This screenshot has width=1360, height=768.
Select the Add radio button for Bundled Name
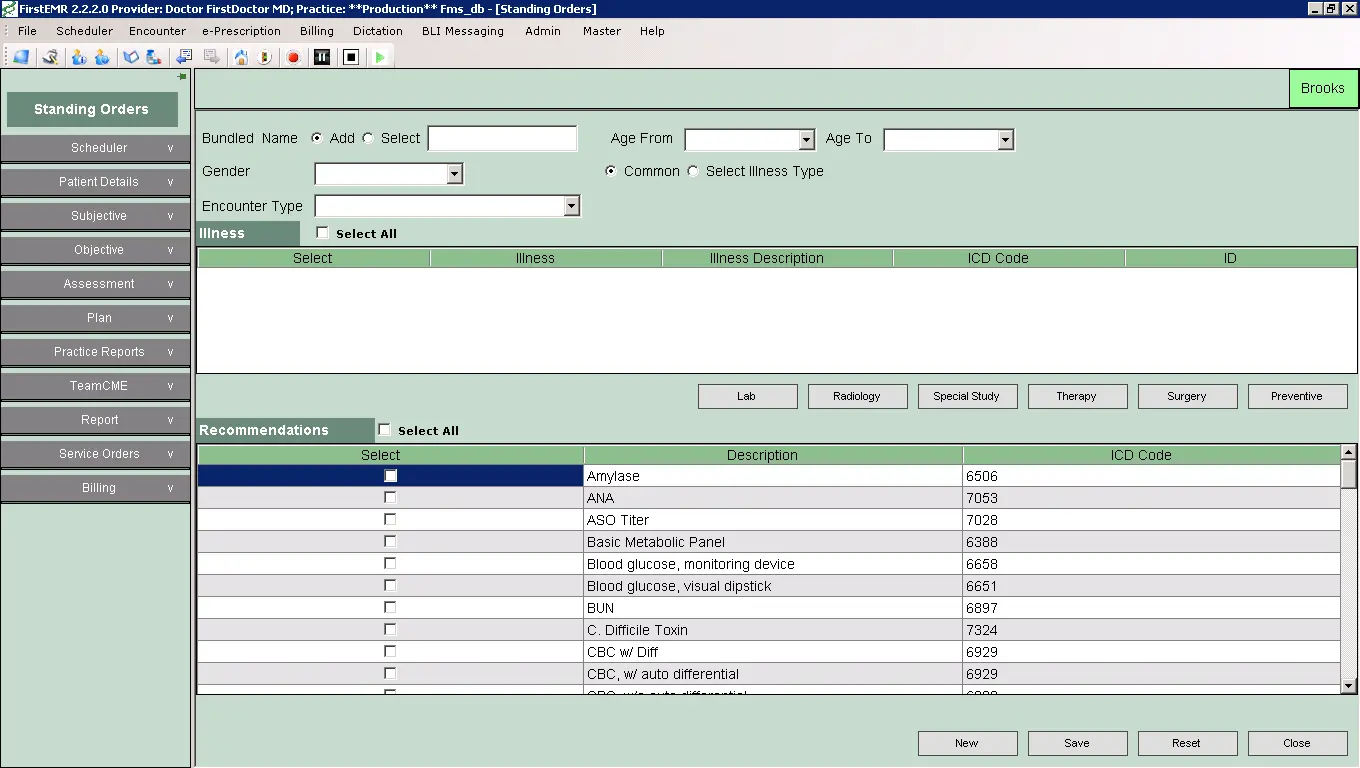click(x=316, y=138)
